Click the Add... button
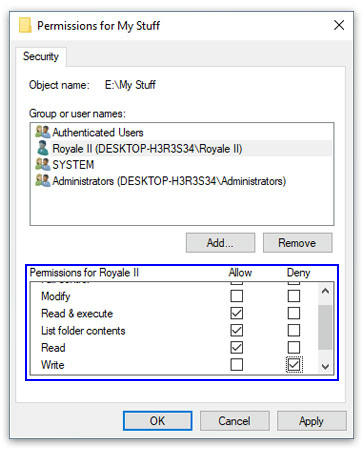This screenshot has height=450, width=364. pyautogui.click(x=220, y=243)
